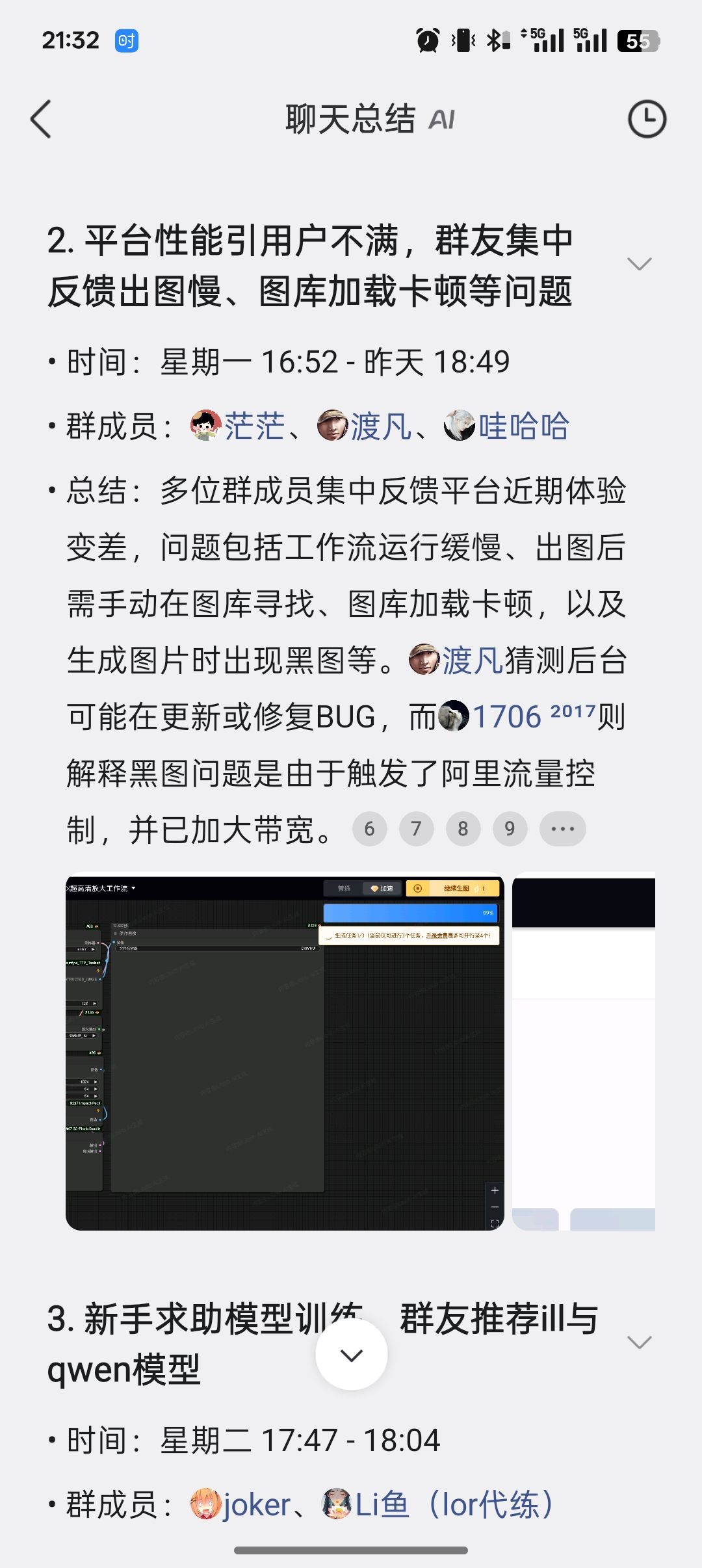
Task: Collapse section 3 with its chevron
Action: click(640, 1342)
